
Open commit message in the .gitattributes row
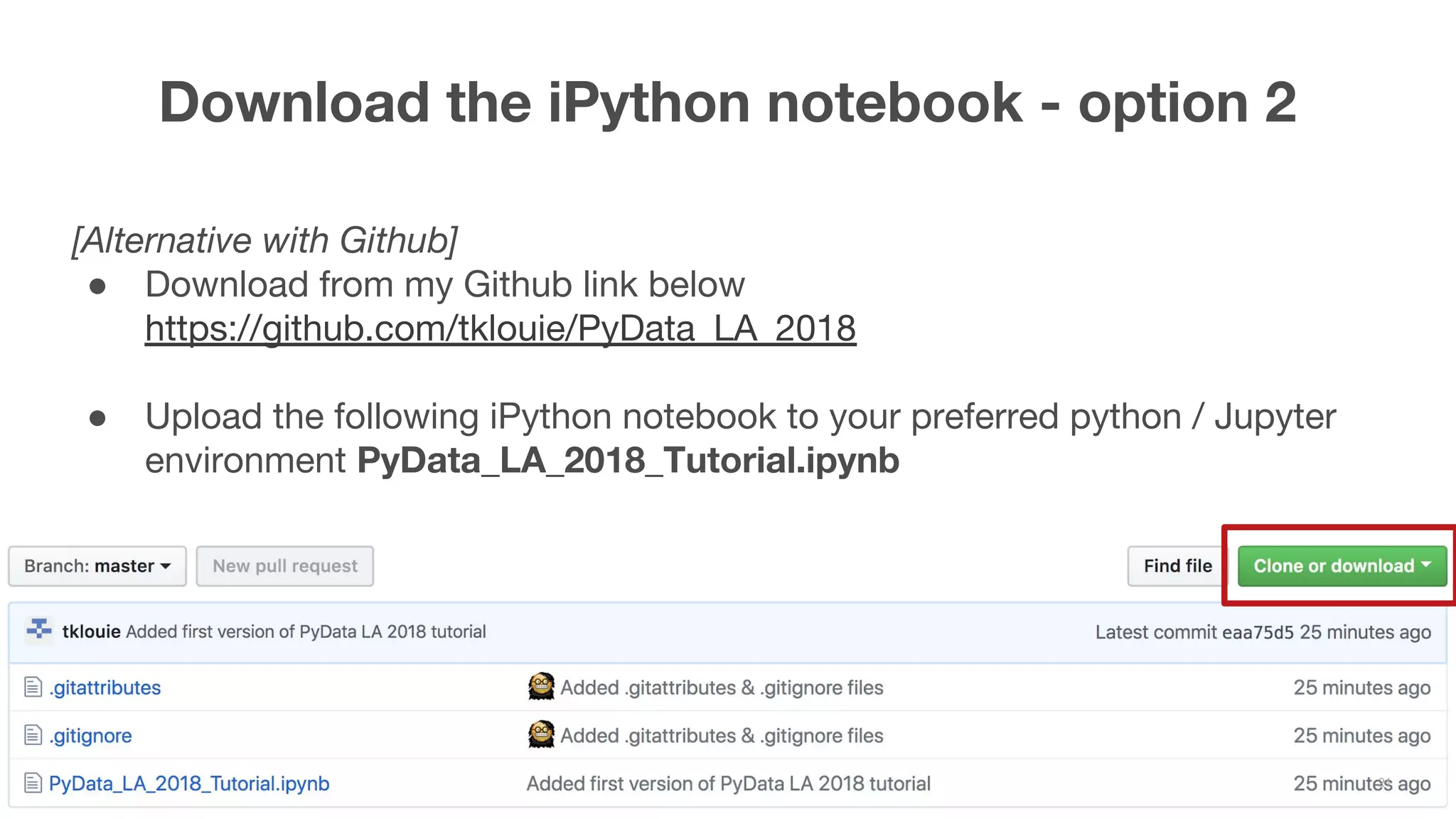coord(722,687)
